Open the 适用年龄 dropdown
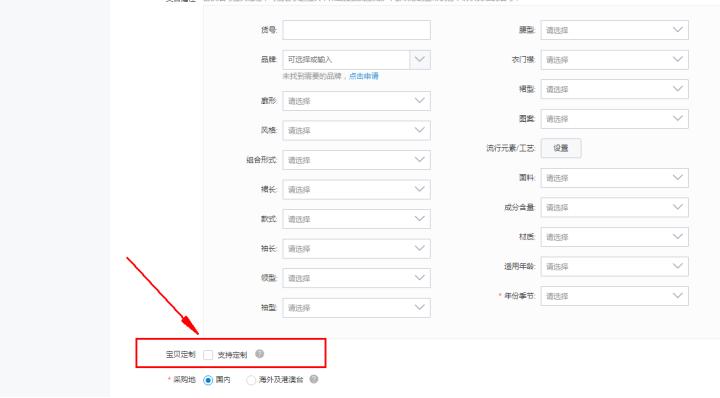 pos(614,266)
